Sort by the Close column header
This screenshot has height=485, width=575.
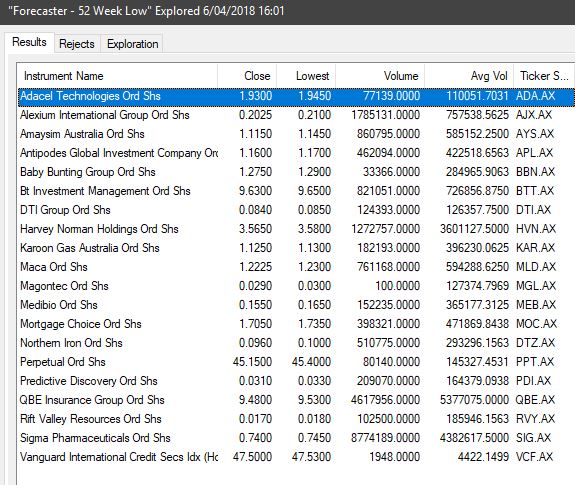click(x=247, y=76)
